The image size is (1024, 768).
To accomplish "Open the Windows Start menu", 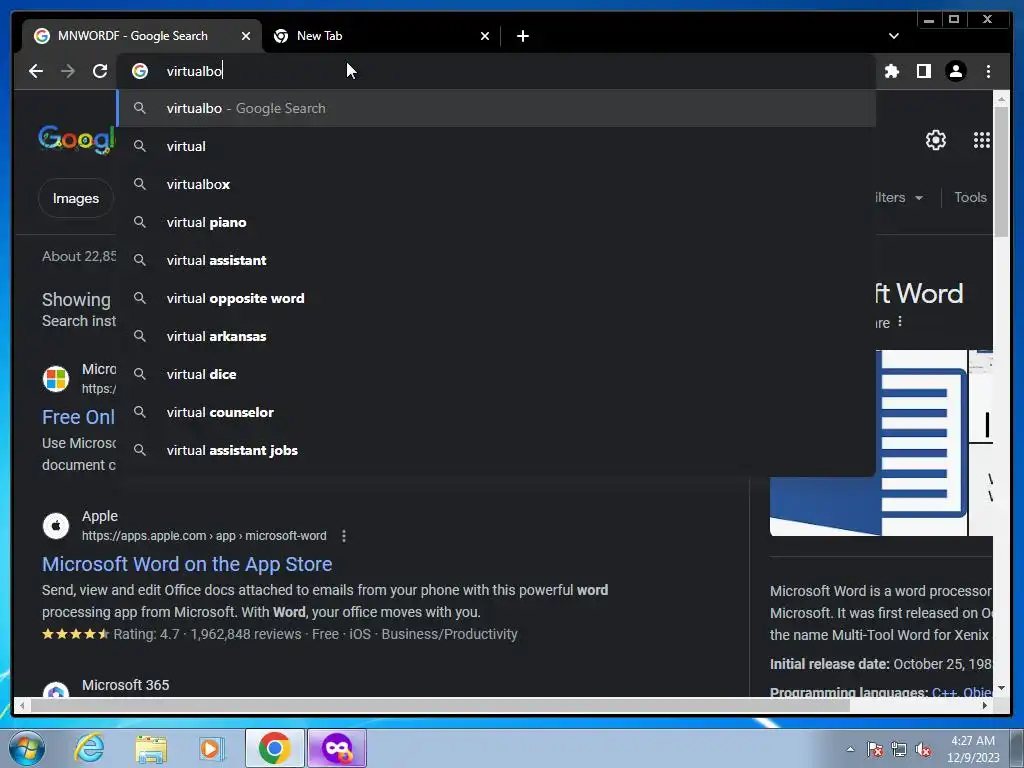I will (x=27, y=748).
